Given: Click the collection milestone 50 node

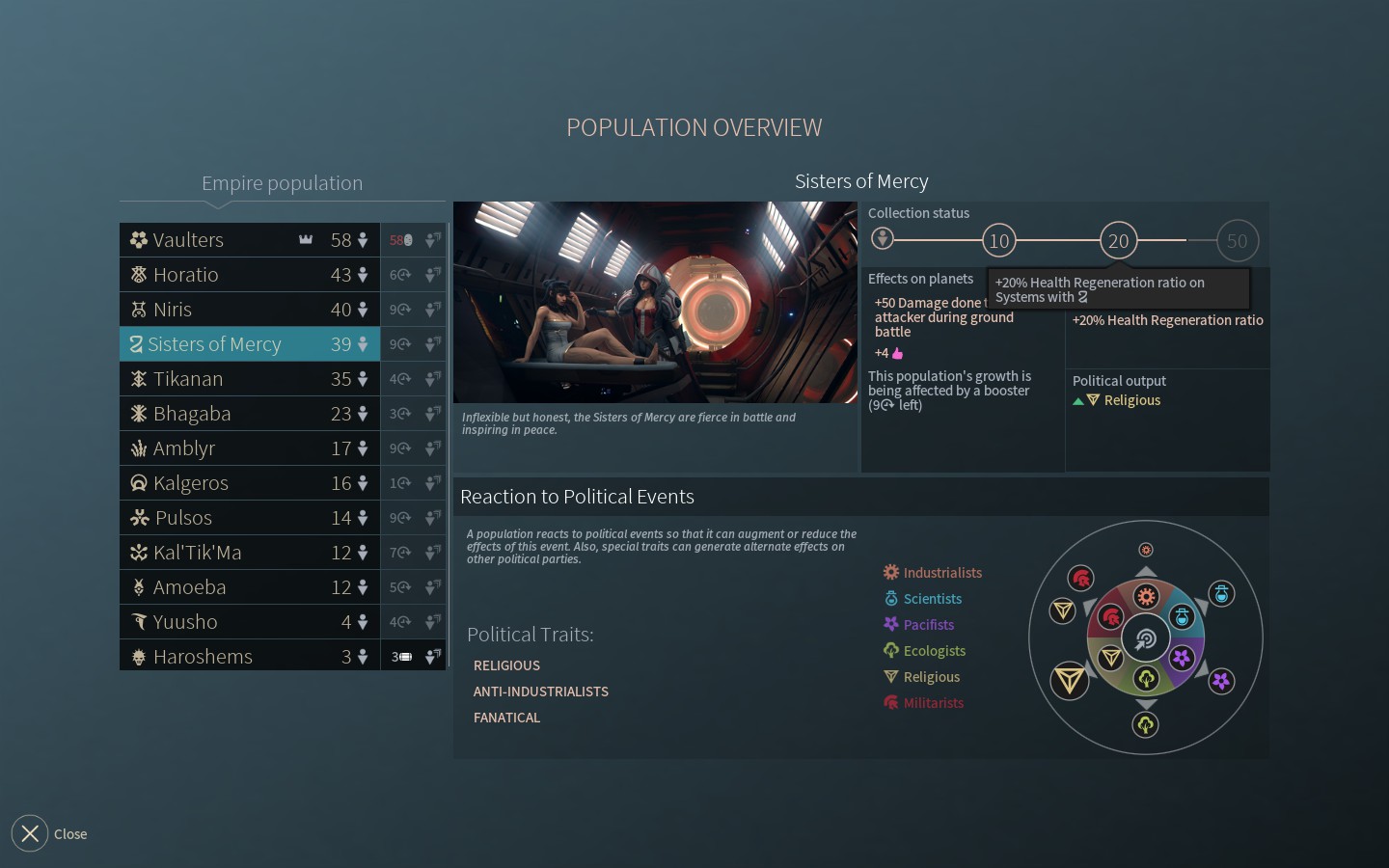Looking at the screenshot, I should click(x=1237, y=240).
